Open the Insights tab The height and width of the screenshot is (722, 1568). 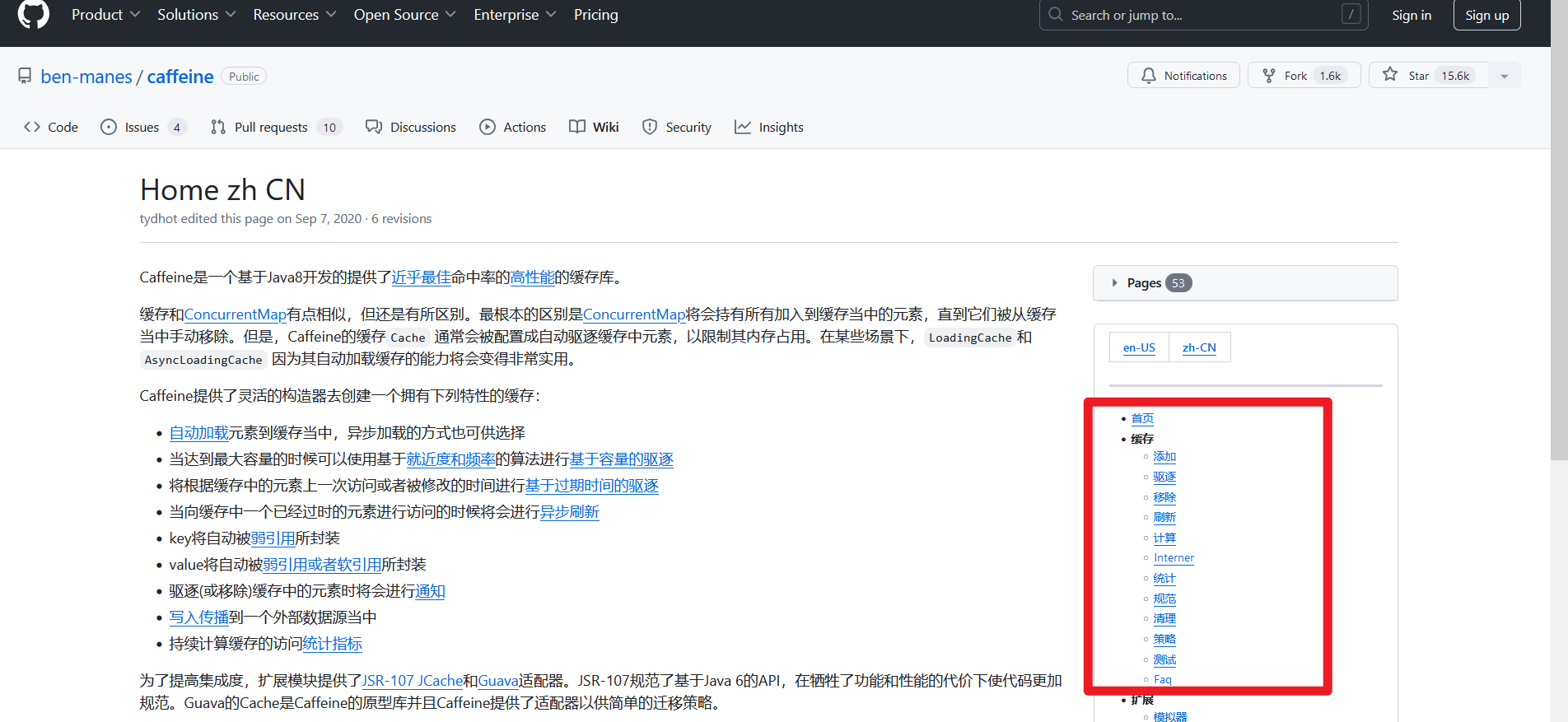pos(769,127)
